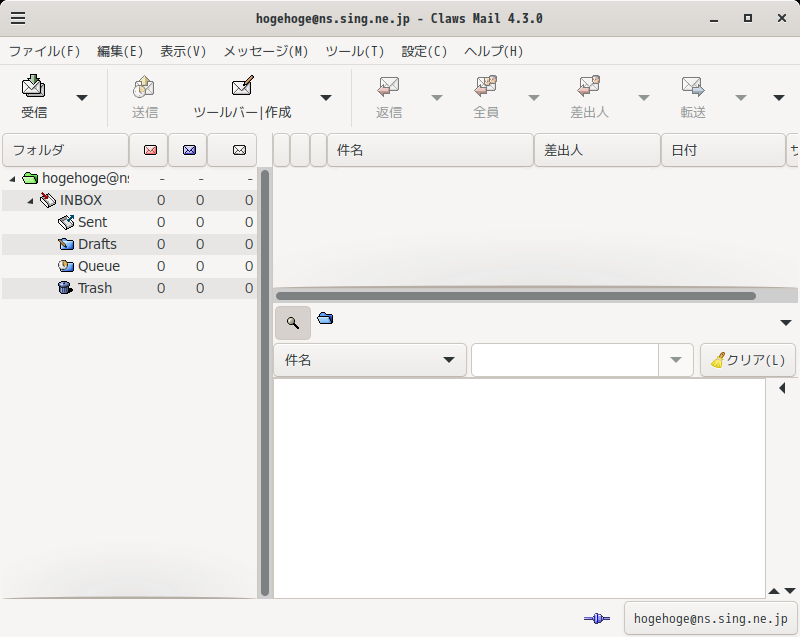
Task: Click the quick search text field
Action: point(564,360)
